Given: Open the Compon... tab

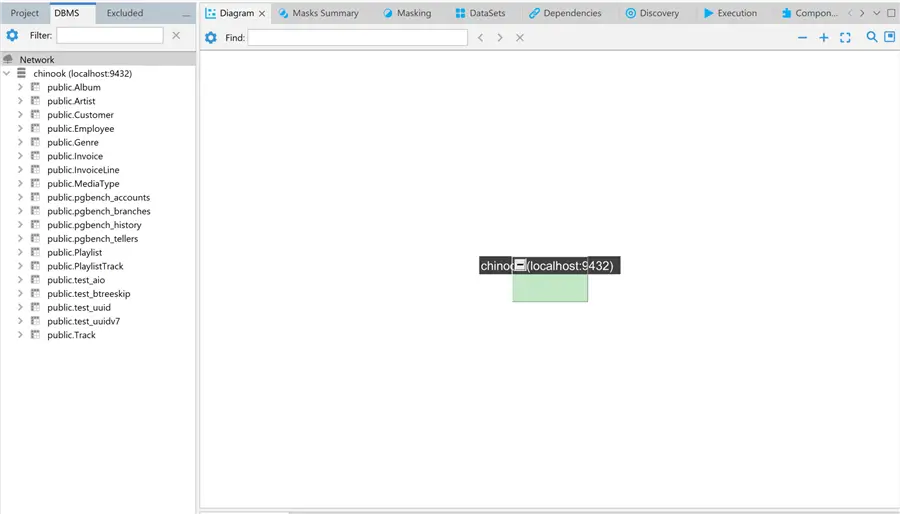Looking at the screenshot, I should [809, 13].
